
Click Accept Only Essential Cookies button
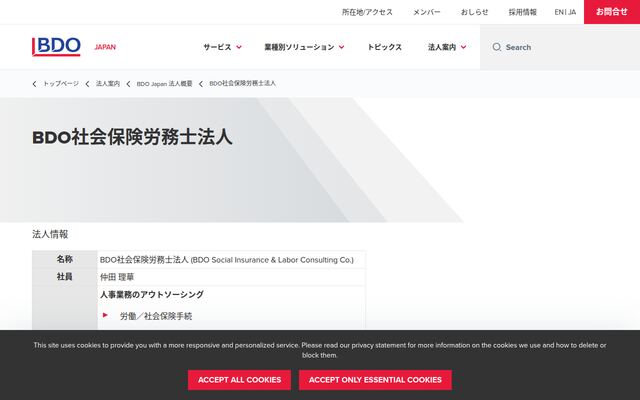coord(375,380)
